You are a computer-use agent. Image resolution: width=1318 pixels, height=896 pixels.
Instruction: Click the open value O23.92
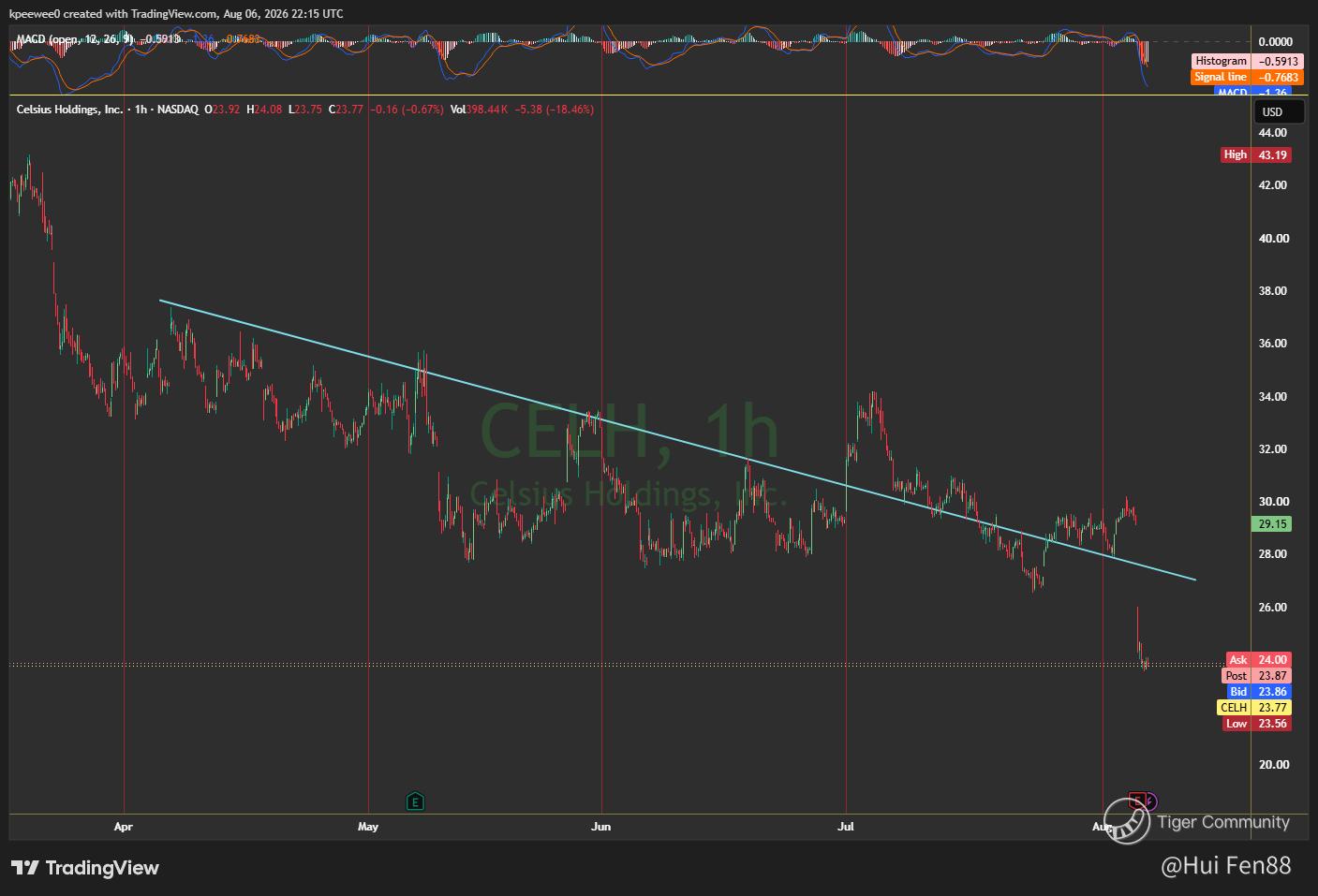click(223, 110)
